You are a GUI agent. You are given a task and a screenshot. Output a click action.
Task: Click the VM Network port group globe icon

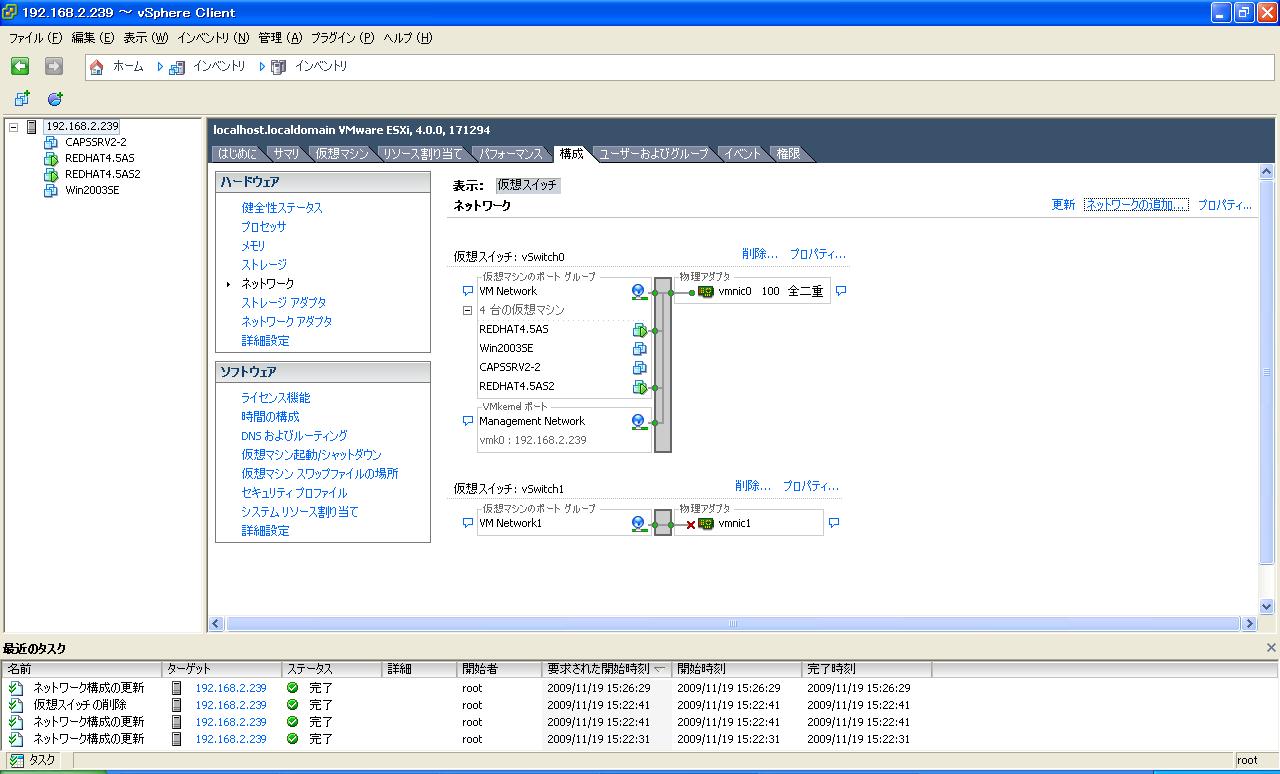pyautogui.click(x=639, y=292)
